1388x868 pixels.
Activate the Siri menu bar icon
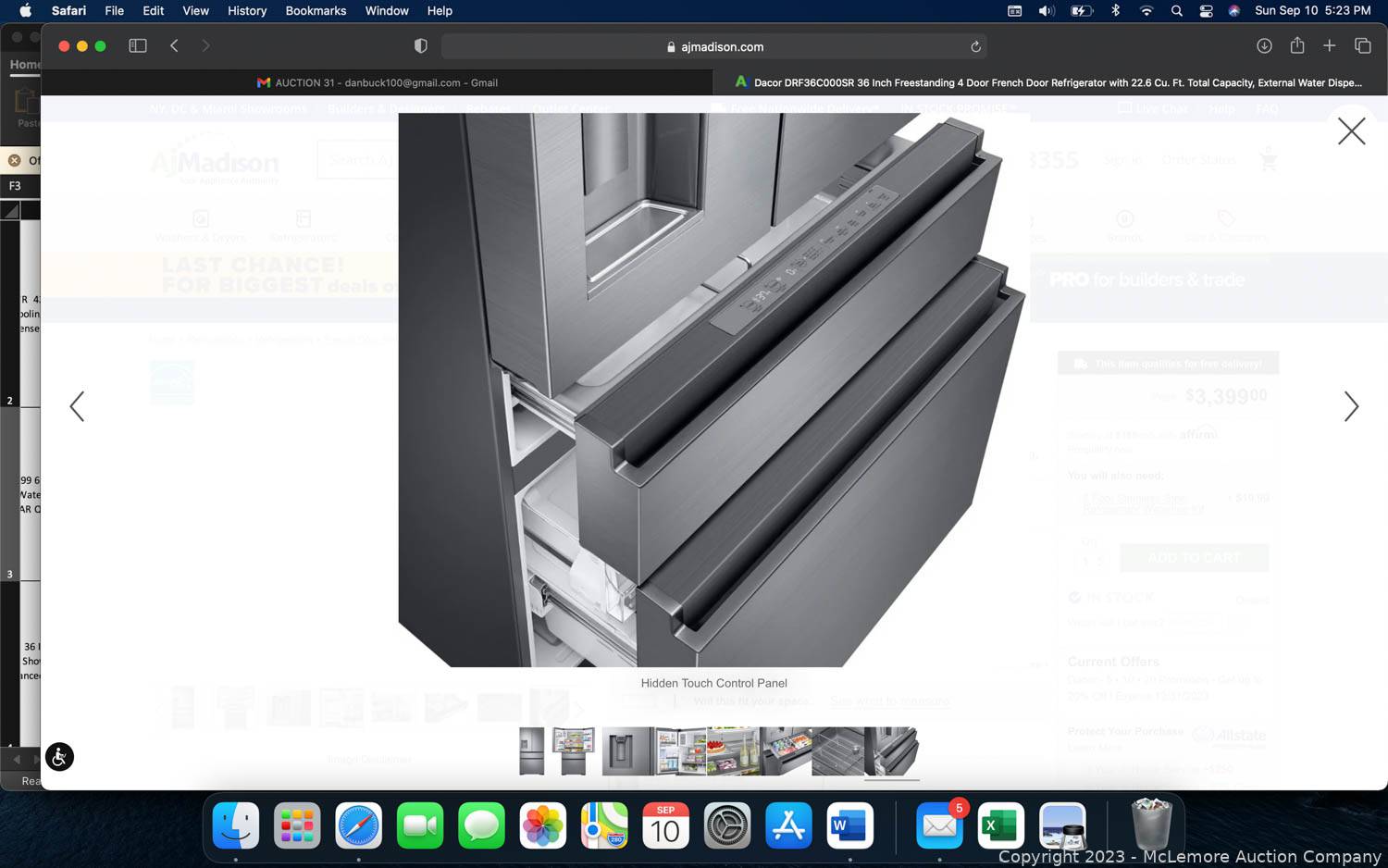pos(1234,11)
